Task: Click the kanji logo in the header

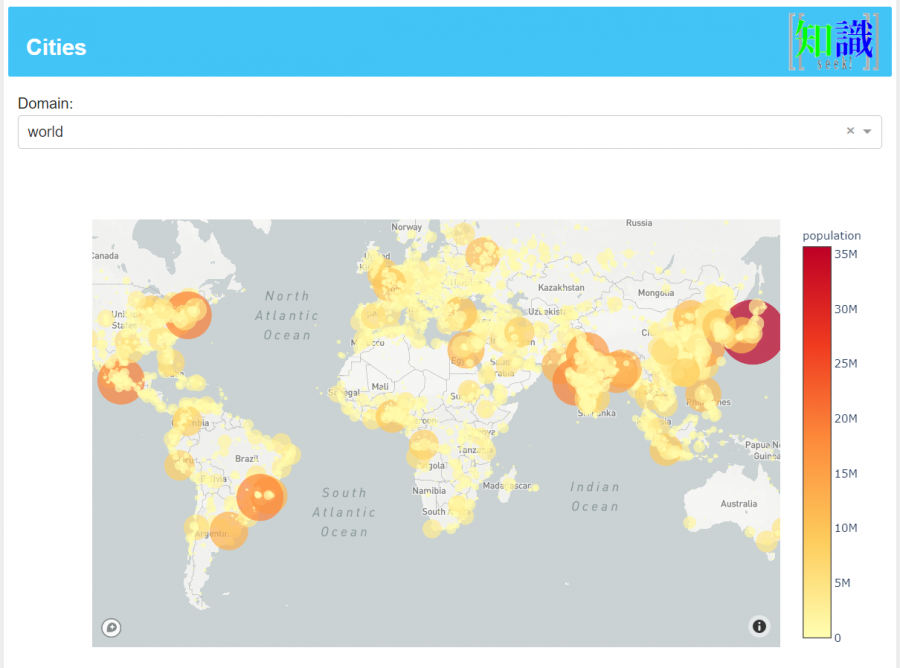Action: point(834,42)
